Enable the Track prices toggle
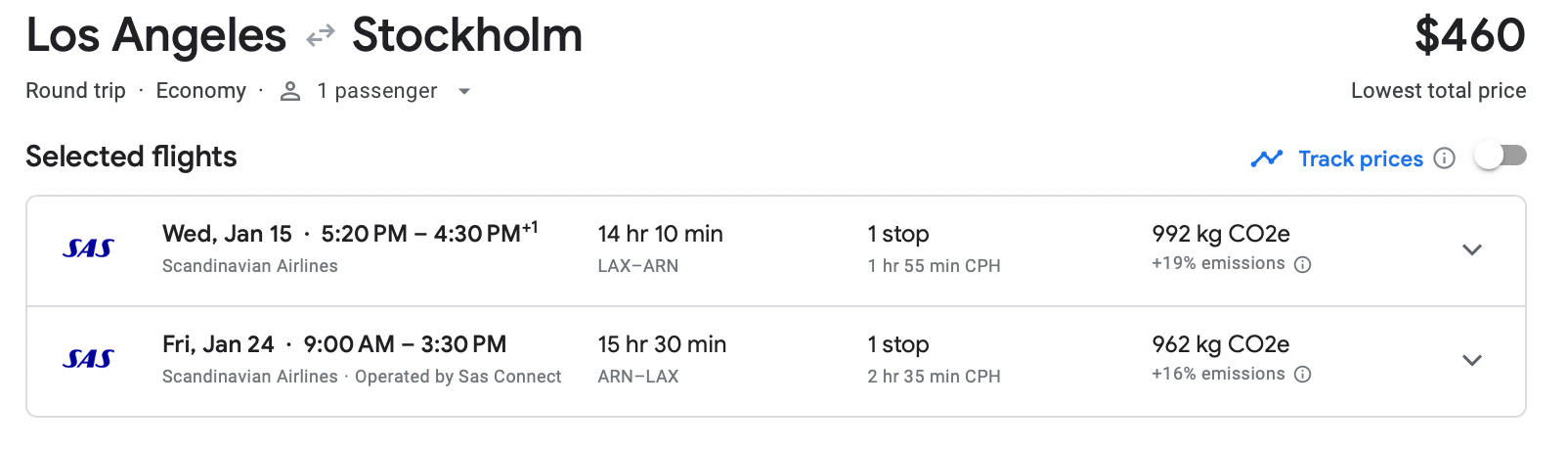Image resolution: width=1568 pixels, height=450 pixels. pyautogui.click(x=1501, y=157)
